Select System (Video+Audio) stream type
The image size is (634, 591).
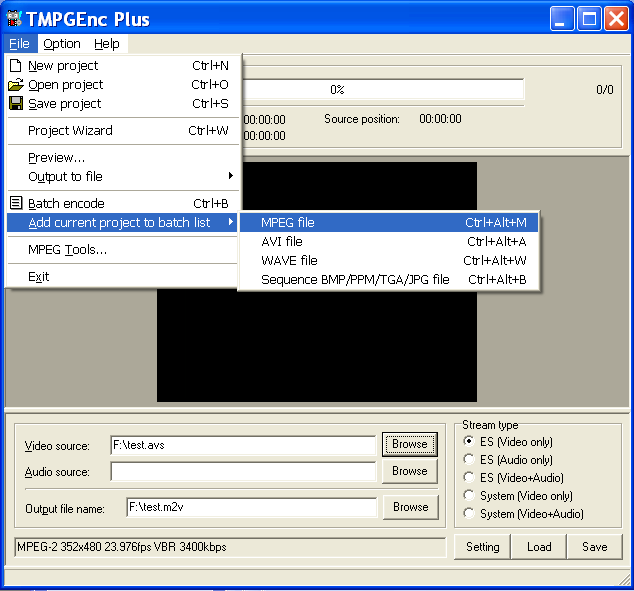point(524,513)
